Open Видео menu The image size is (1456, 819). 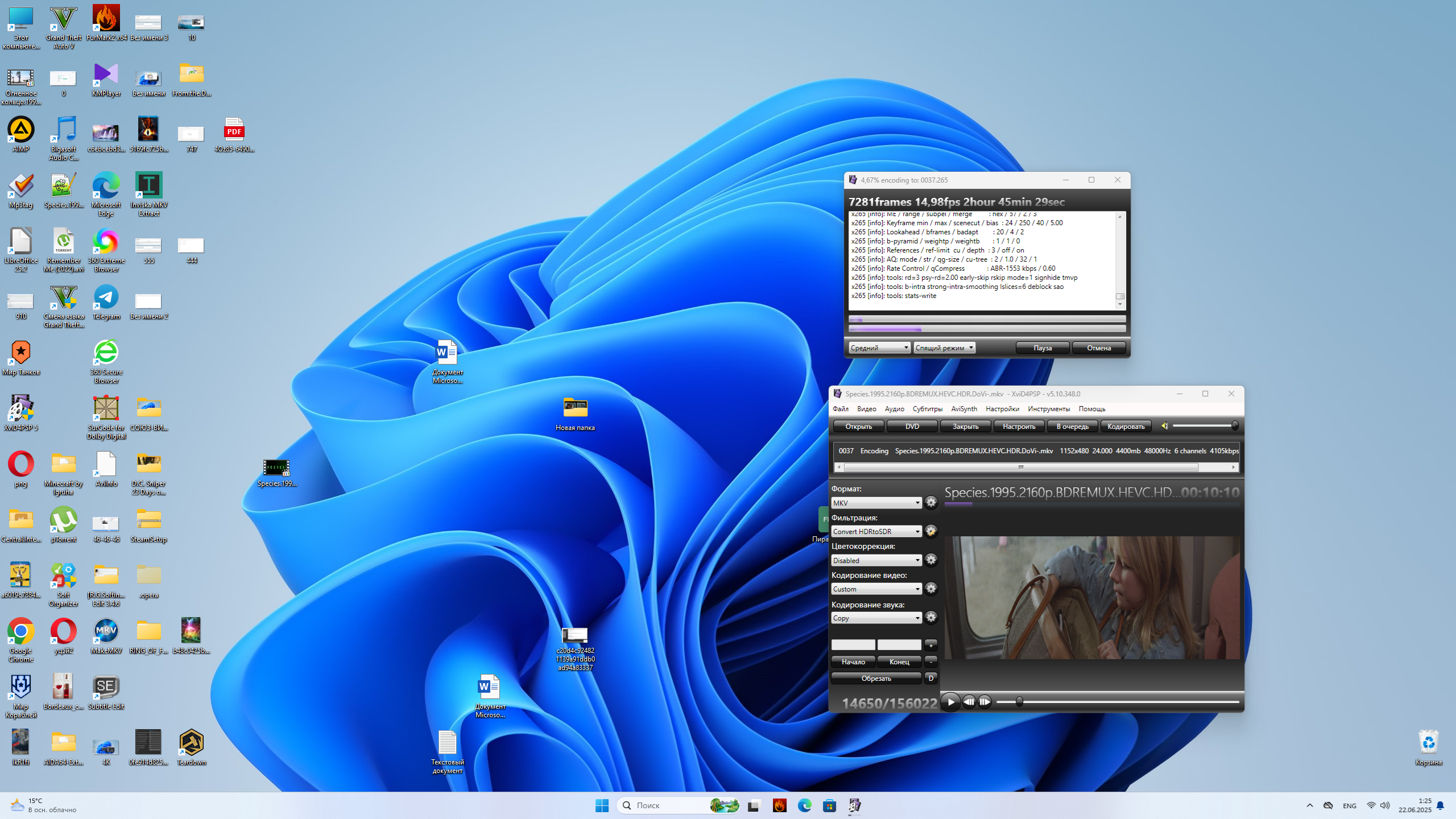click(867, 408)
